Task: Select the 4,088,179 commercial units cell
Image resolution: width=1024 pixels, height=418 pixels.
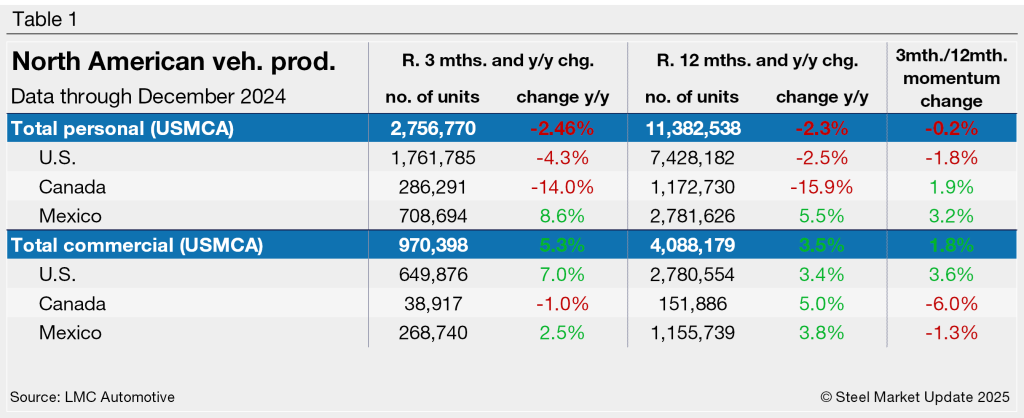Action: (x=692, y=245)
